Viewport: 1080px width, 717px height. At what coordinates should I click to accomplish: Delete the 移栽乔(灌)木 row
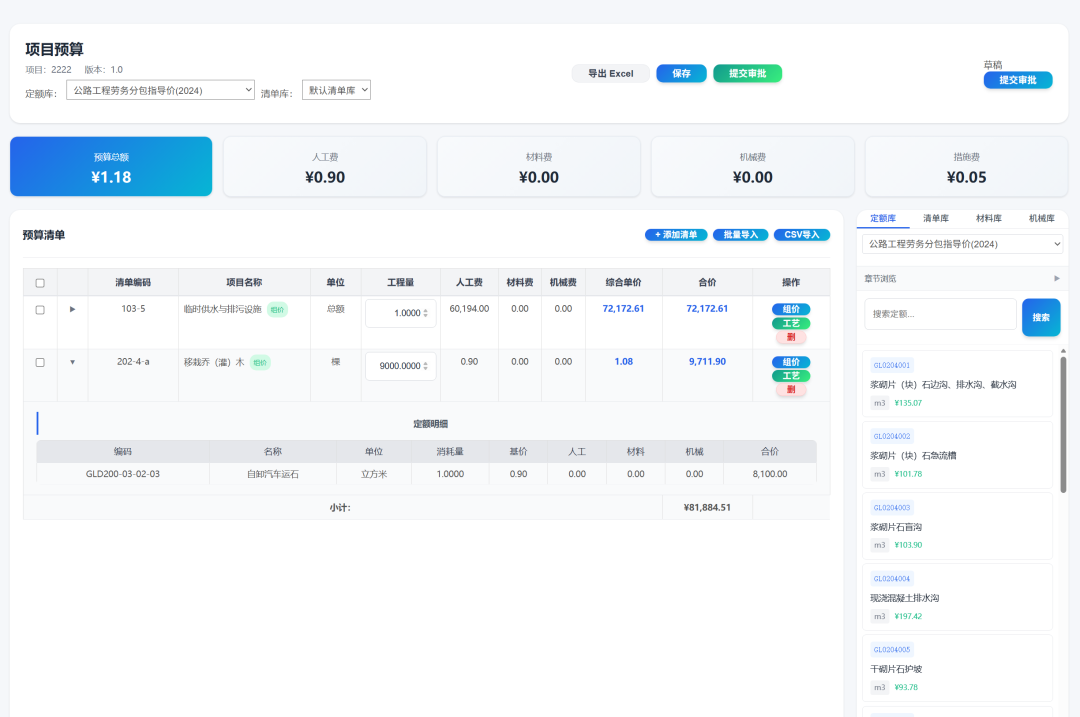tap(790, 389)
